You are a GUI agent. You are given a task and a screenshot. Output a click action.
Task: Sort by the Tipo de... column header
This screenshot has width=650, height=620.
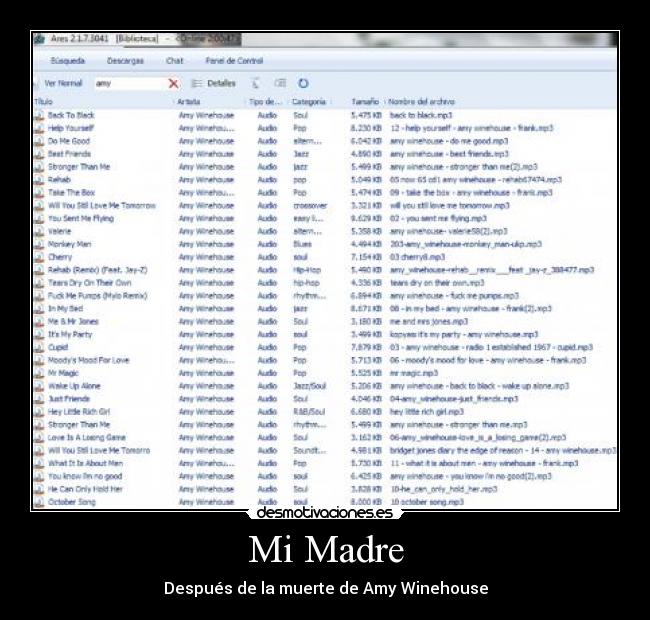[266, 102]
